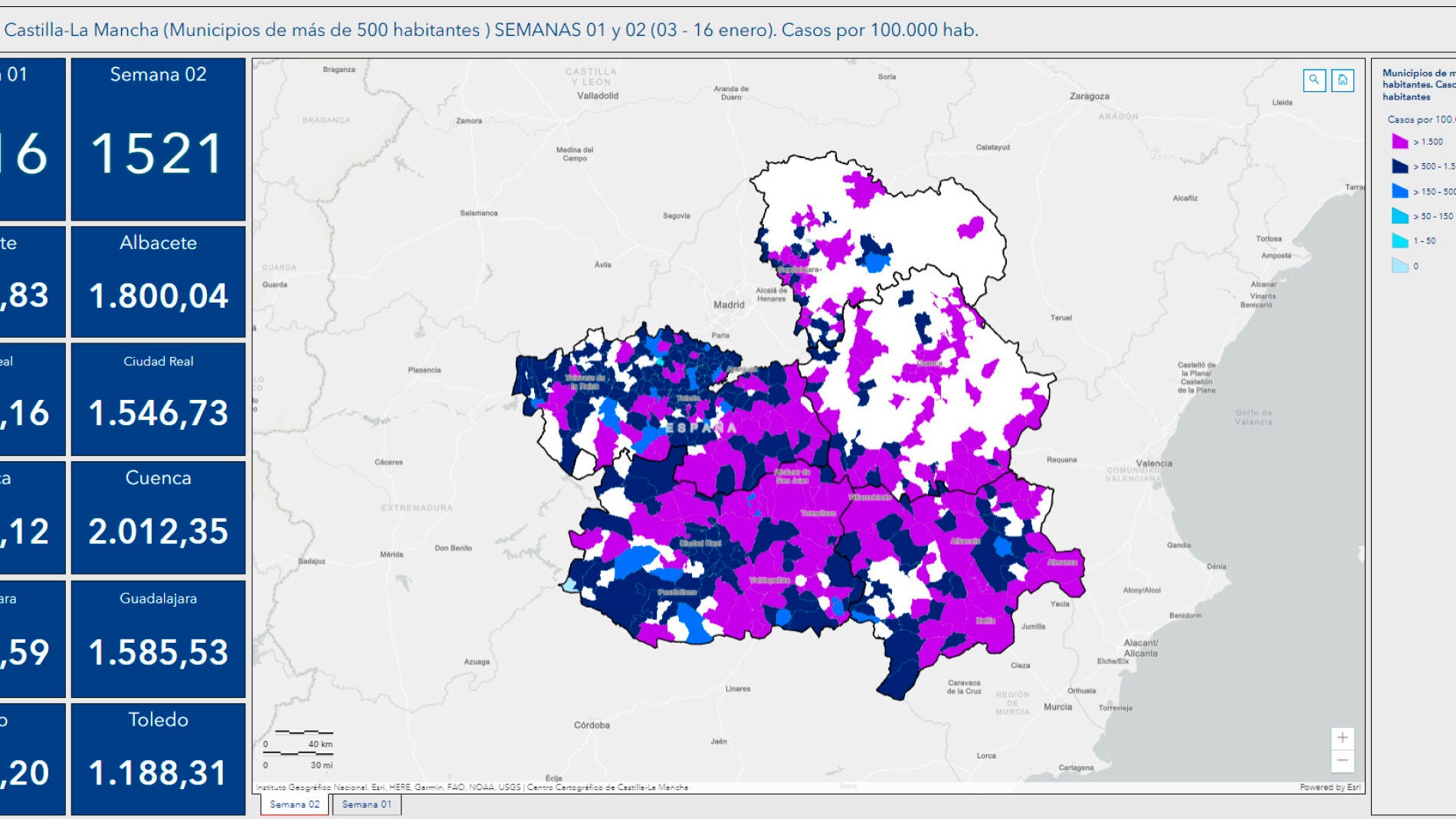The height and width of the screenshot is (819, 1456).
Task: Open the map search magnifier tool
Action: (1314, 80)
